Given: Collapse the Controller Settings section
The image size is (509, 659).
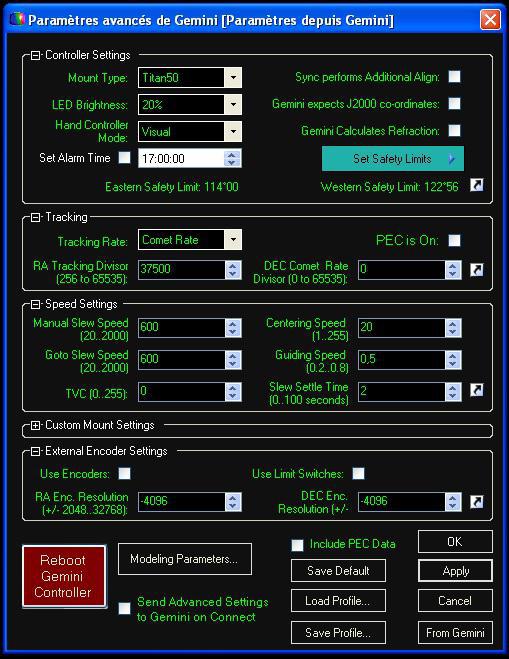Looking at the screenshot, I should 36,55.
